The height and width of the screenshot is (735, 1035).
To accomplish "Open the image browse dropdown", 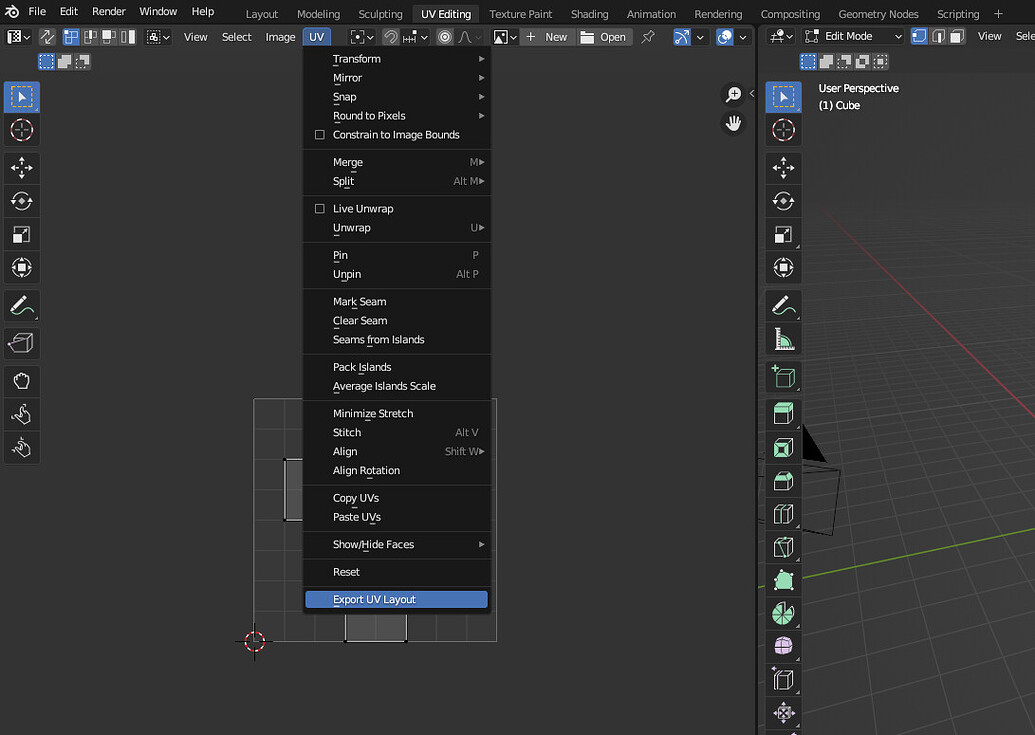I will click(x=506, y=37).
